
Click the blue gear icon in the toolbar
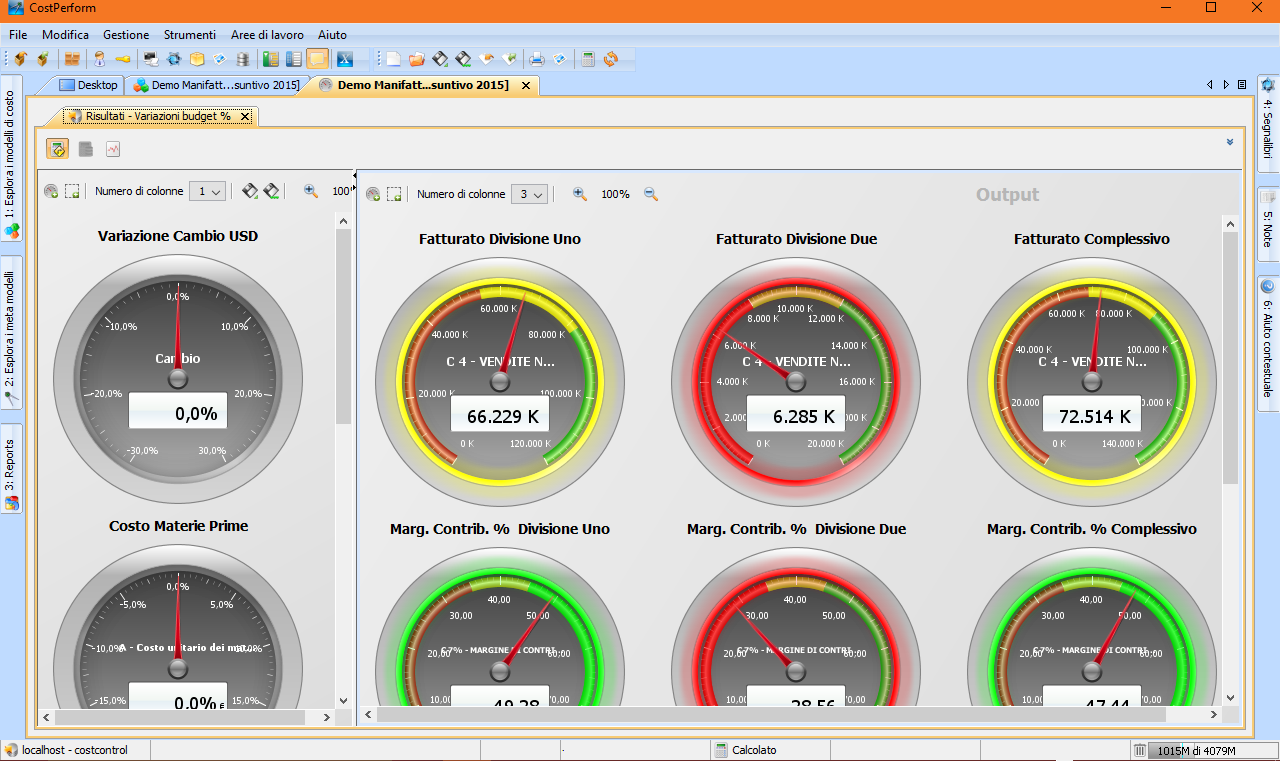(174, 59)
